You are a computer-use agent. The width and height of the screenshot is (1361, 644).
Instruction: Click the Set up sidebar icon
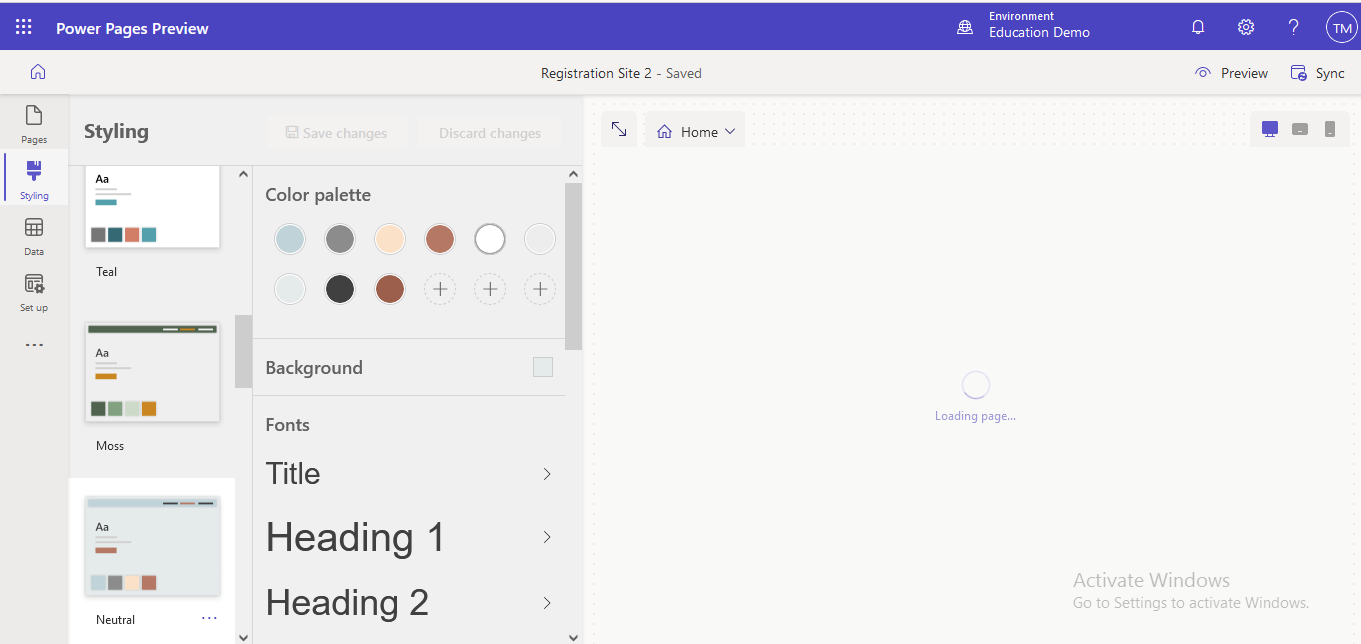click(x=33, y=290)
